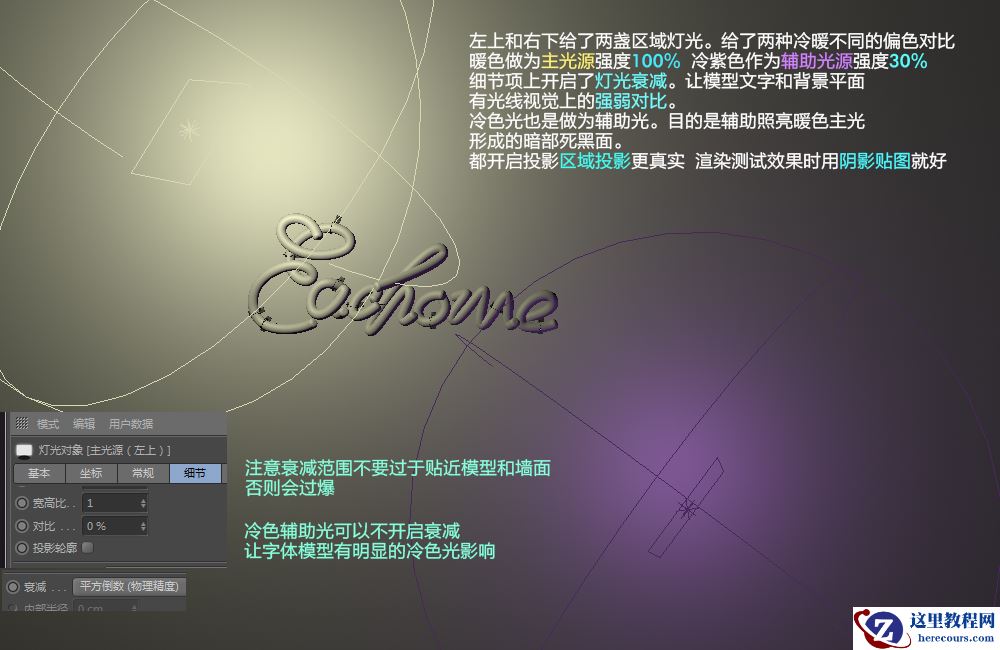The image size is (1000, 650).
Task: Open the 平方倒数(物理精度) falloff dropdown
Action: [129, 587]
